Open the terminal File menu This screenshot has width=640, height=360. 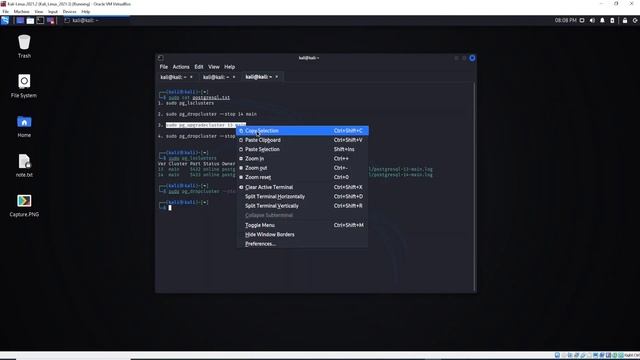coord(164,67)
